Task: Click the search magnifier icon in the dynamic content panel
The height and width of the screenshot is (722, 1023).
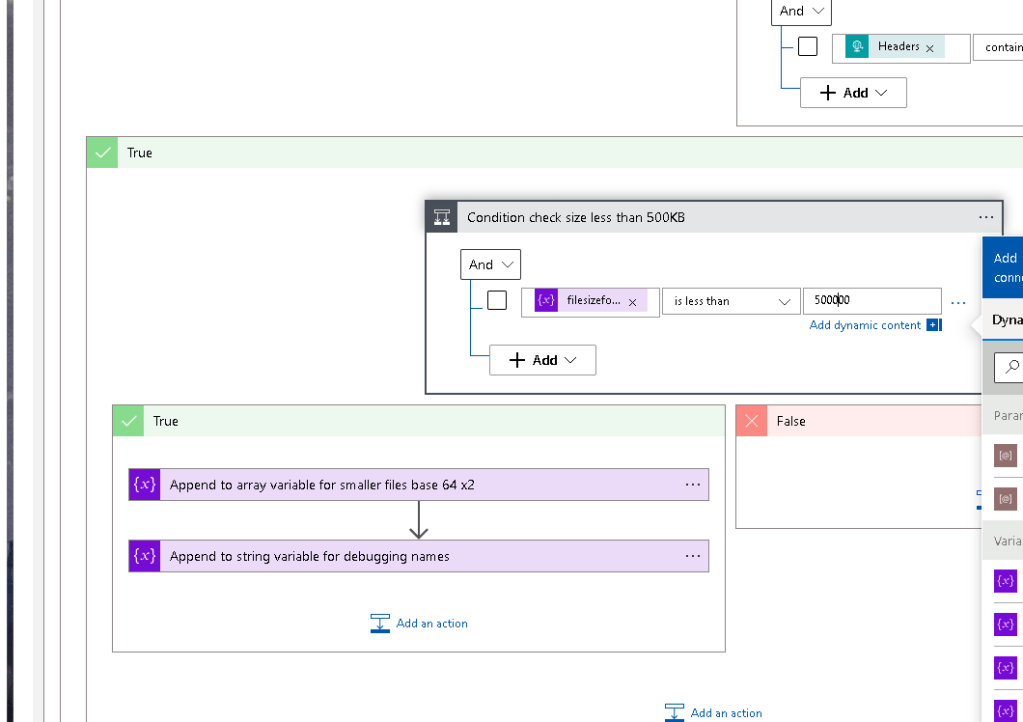Action: (x=1012, y=367)
